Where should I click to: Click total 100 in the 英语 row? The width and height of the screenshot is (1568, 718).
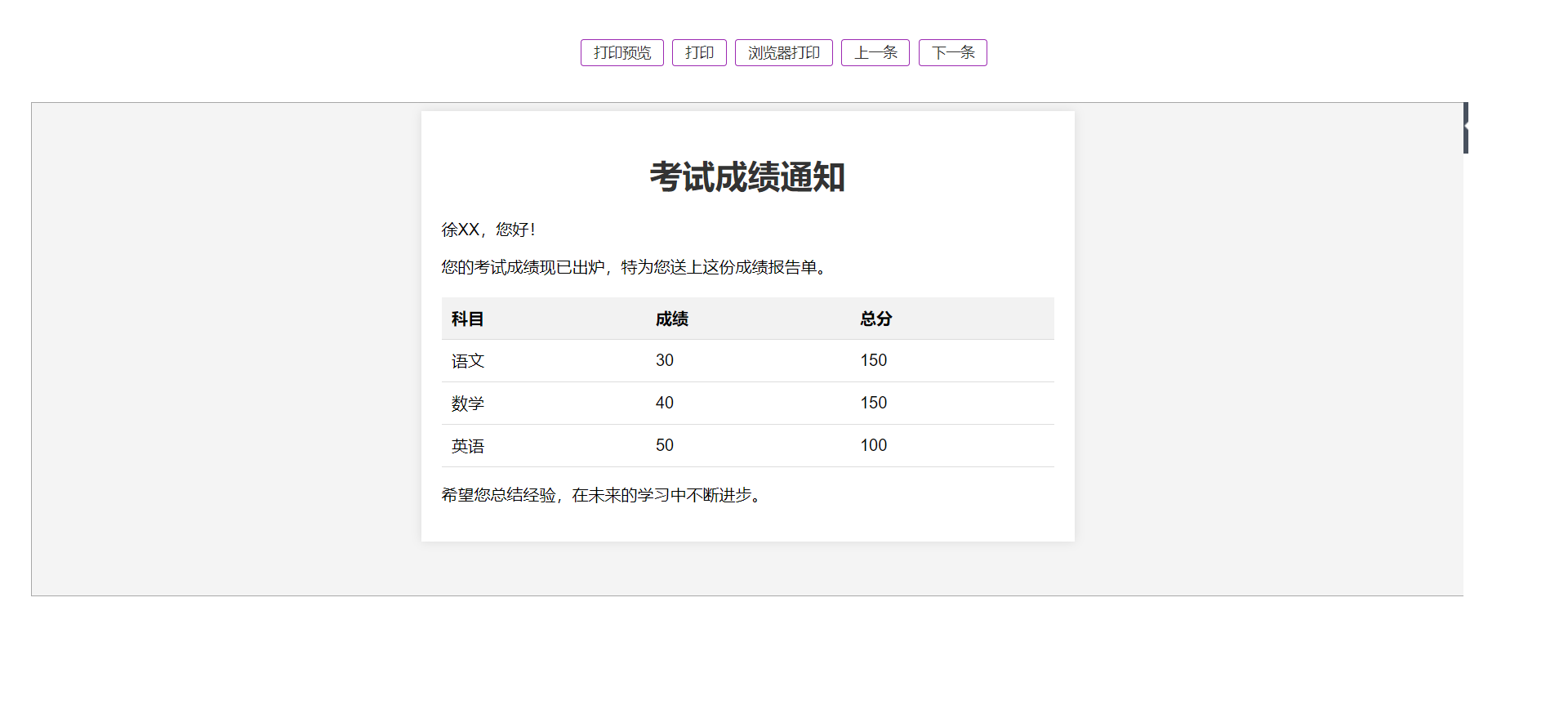point(873,445)
